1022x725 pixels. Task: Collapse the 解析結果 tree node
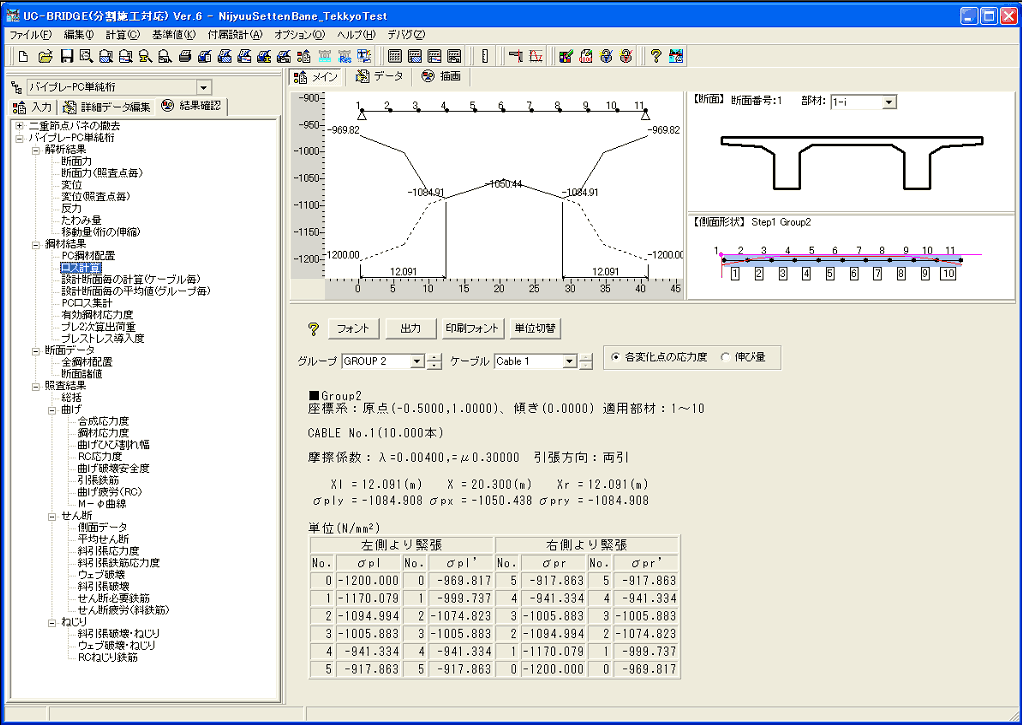click(x=36, y=149)
